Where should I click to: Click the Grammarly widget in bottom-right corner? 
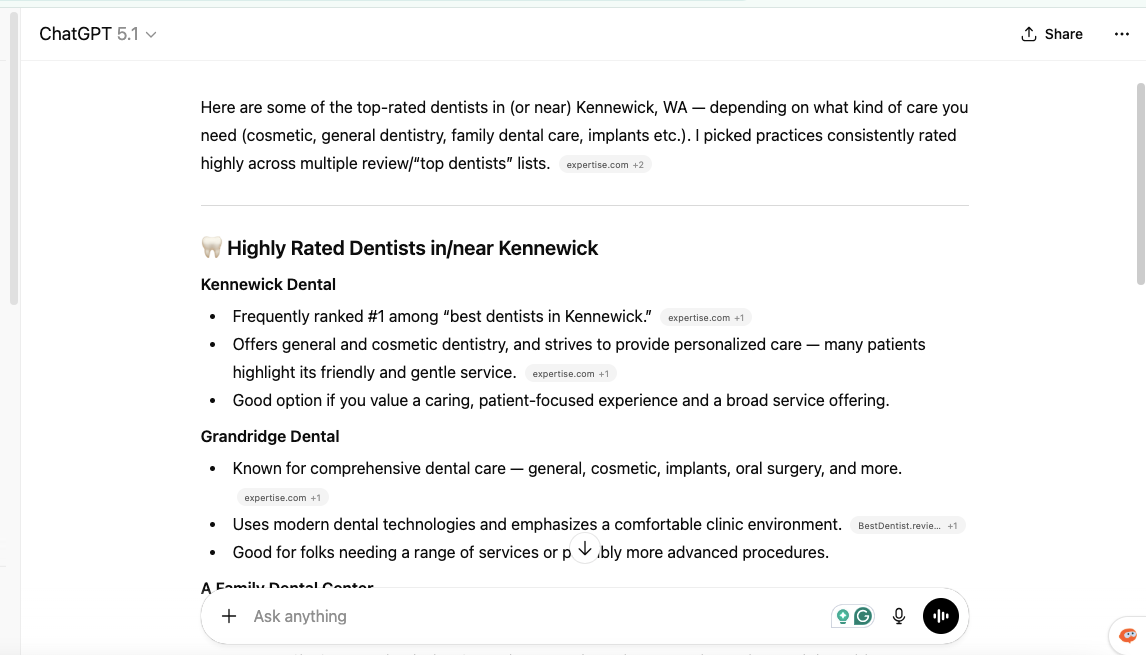pos(1128,635)
